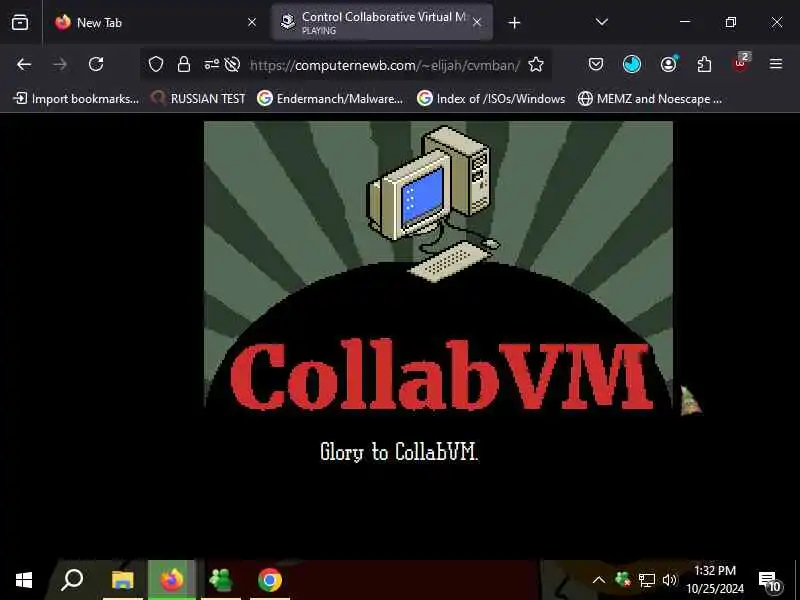The image size is (800, 600).
Task: Launch Google Chrome from the taskbar
Action: coord(270,580)
